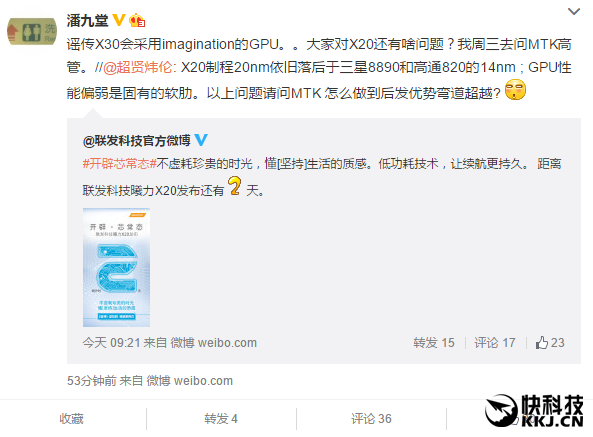Open the 评论 36 comments tab
This screenshot has height=437, width=593.
[x=371, y=419]
